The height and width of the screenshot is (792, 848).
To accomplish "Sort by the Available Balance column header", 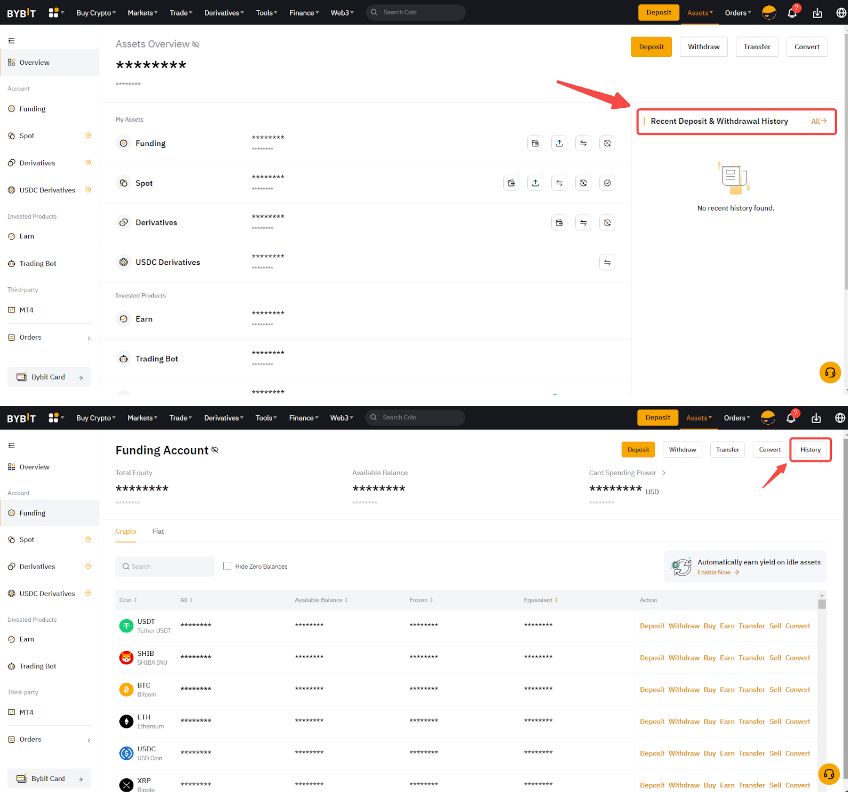I will [x=320, y=600].
